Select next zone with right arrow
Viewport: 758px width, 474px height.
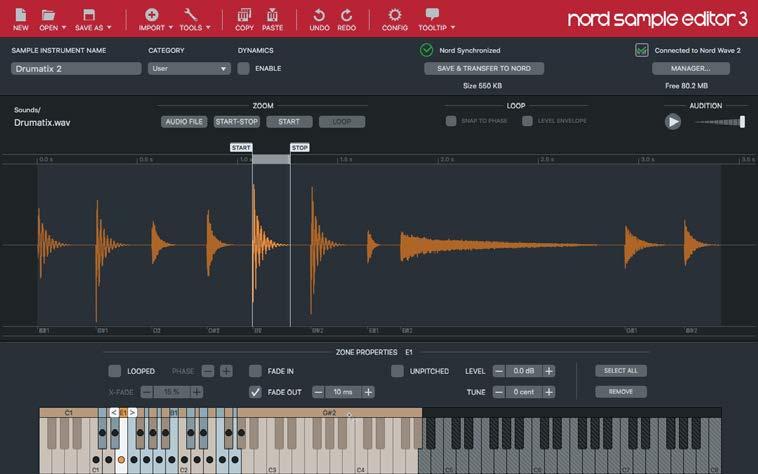(132, 413)
